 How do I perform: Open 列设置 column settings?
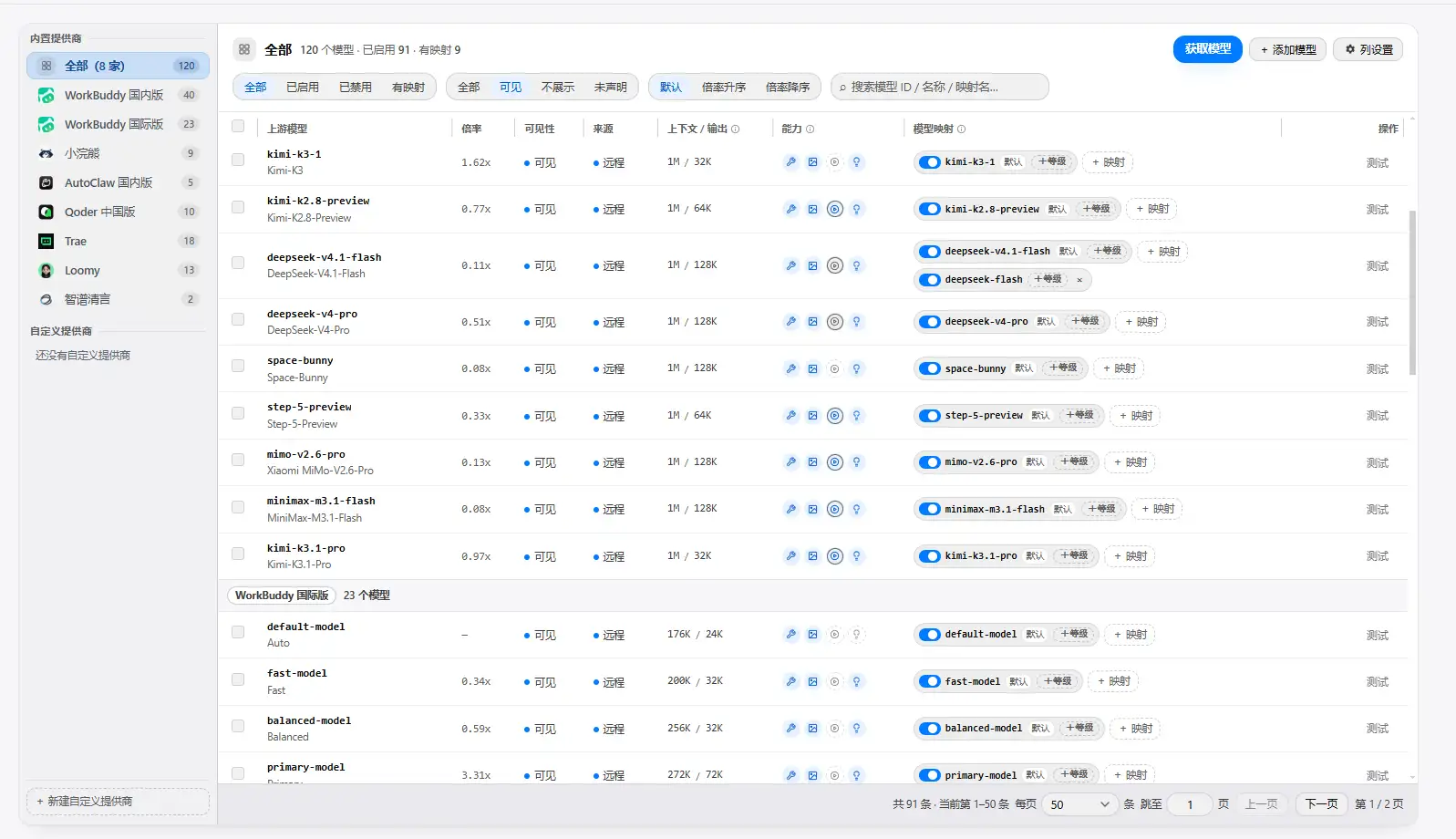1368,49
